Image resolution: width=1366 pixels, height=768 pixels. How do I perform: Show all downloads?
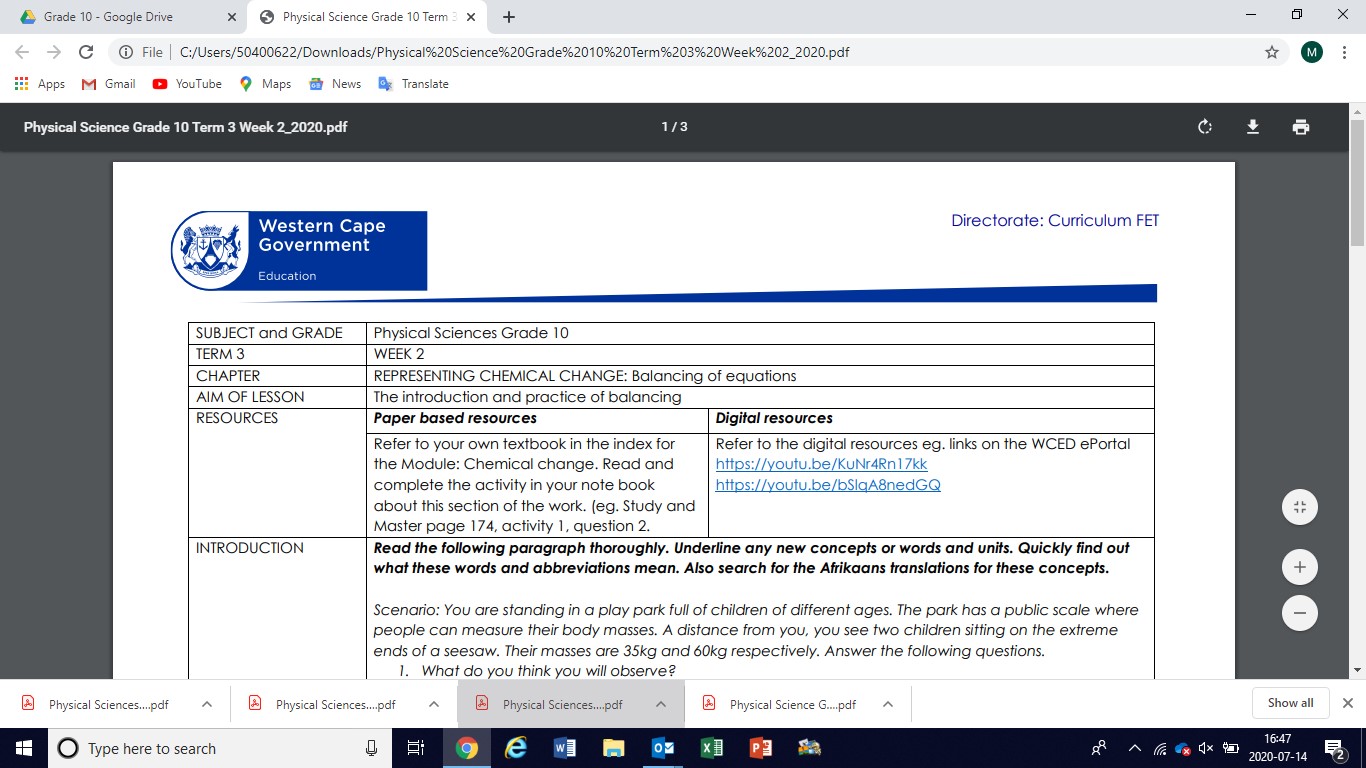pyautogui.click(x=1290, y=703)
